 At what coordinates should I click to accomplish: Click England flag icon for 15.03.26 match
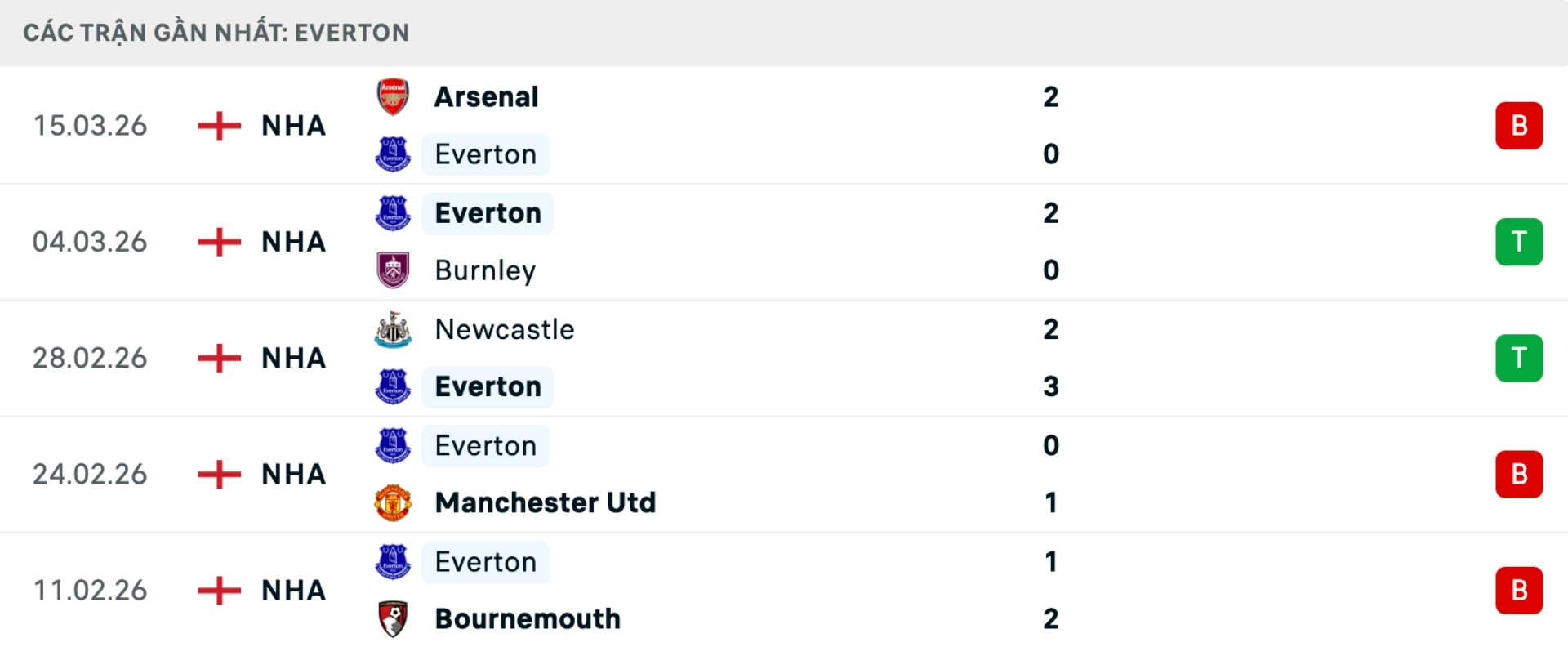point(220,126)
